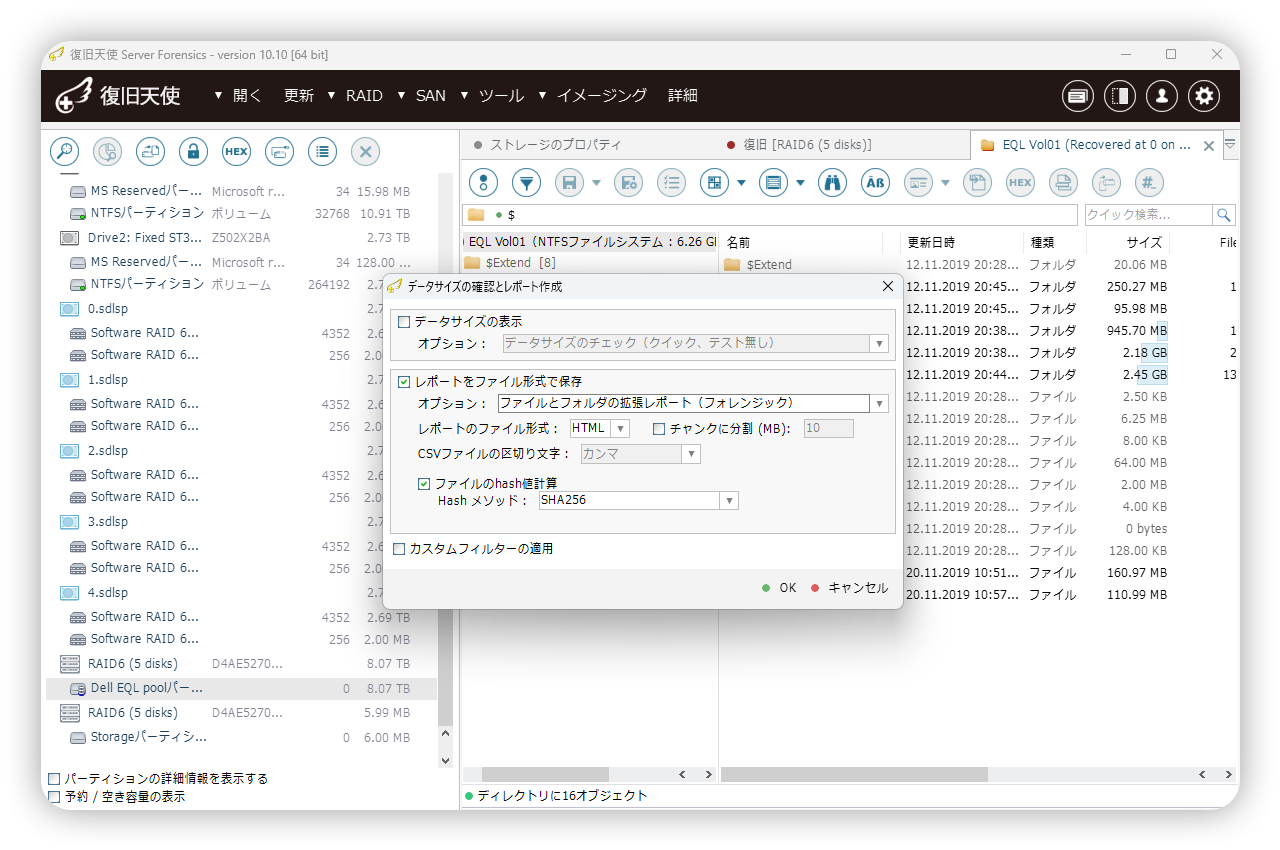
Task: Click the binoculars find icon
Action: 832,183
